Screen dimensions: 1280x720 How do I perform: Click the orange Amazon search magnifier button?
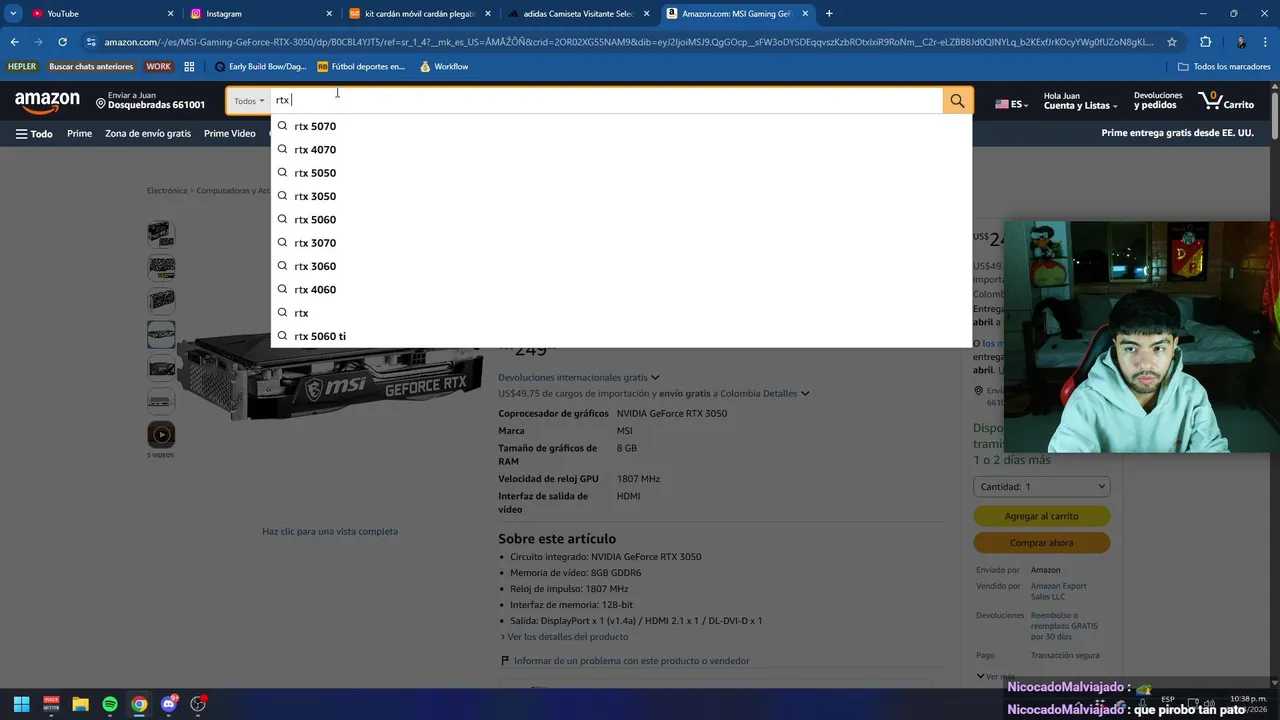point(957,100)
